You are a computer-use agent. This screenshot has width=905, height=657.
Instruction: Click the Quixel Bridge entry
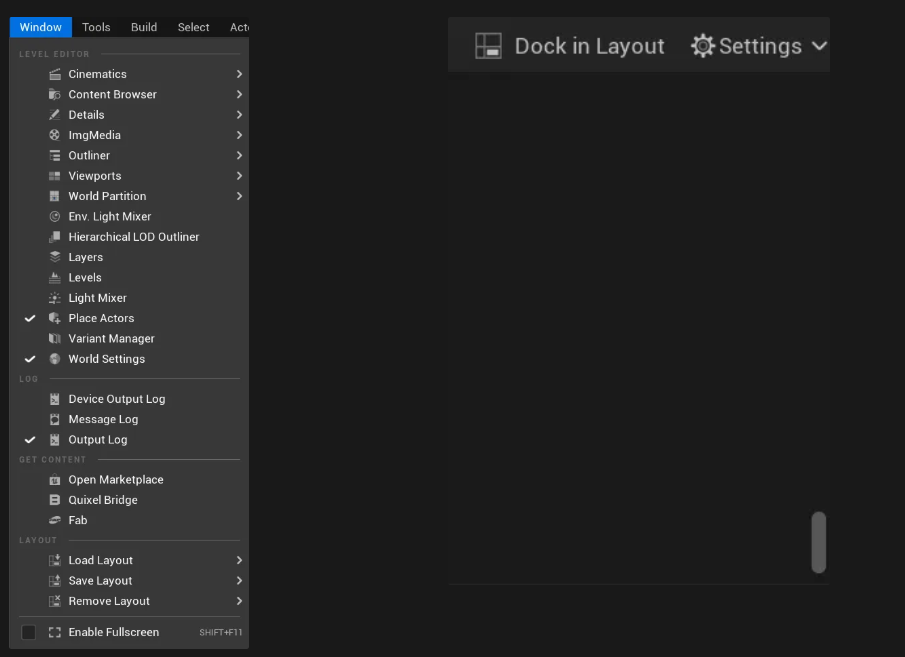coord(129,500)
